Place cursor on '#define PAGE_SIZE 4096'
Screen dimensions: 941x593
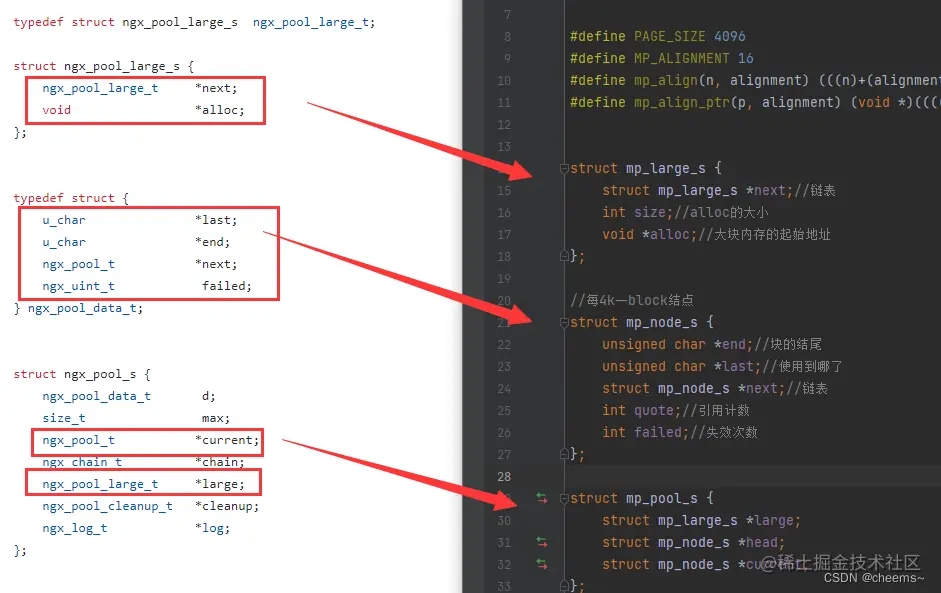658,37
